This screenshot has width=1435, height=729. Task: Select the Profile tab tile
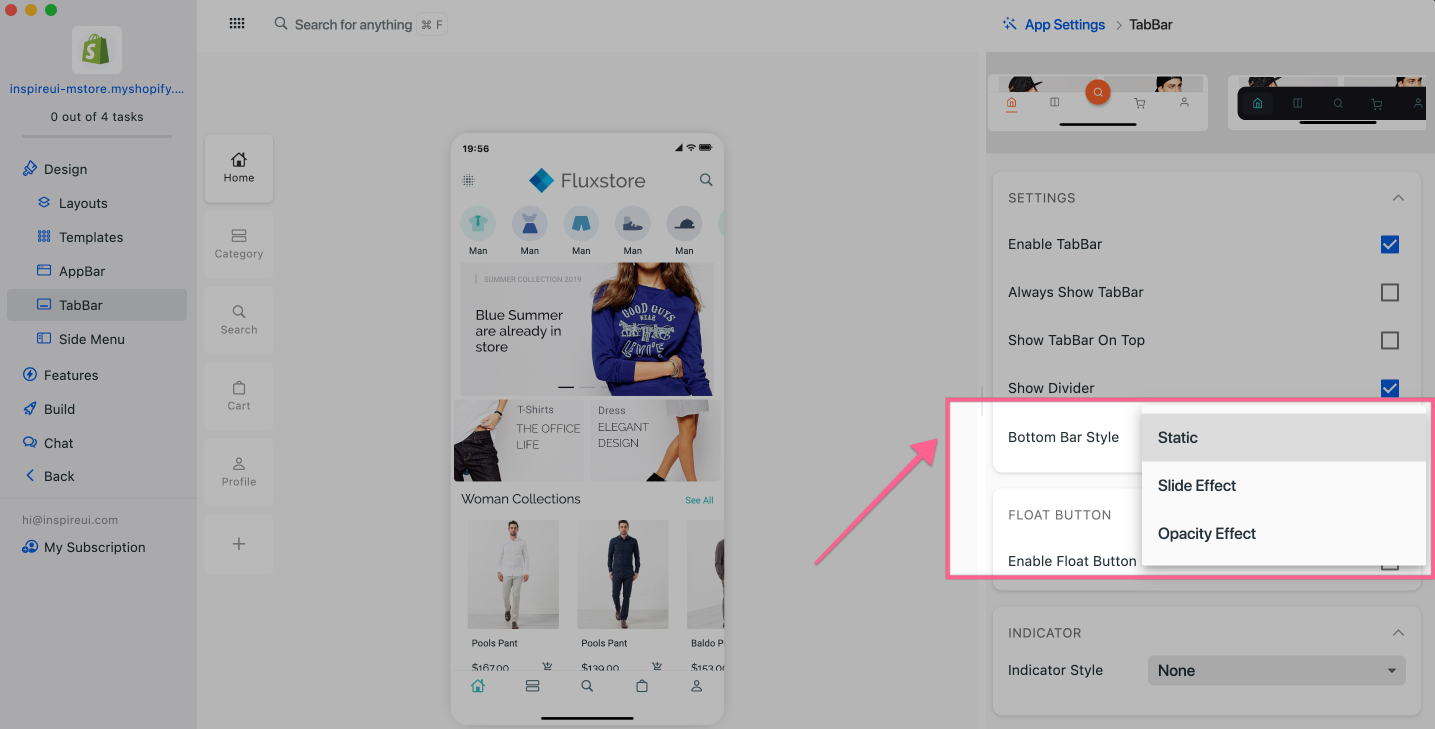[x=239, y=472]
